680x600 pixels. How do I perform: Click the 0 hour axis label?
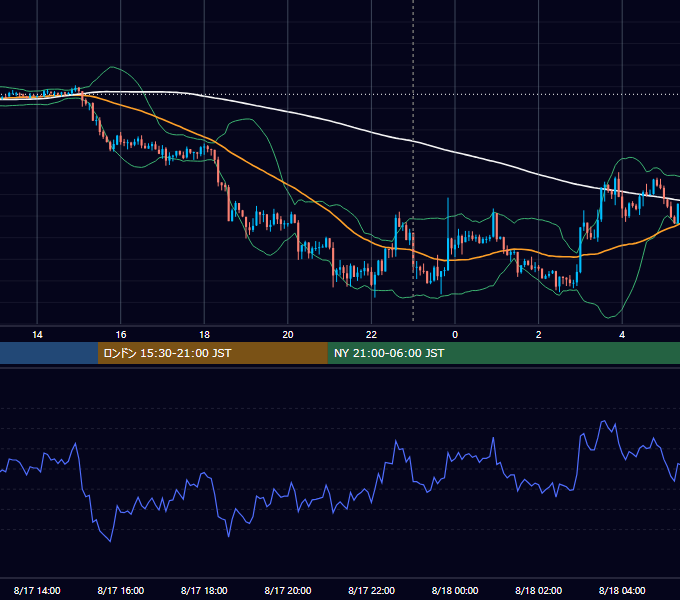[x=455, y=335]
